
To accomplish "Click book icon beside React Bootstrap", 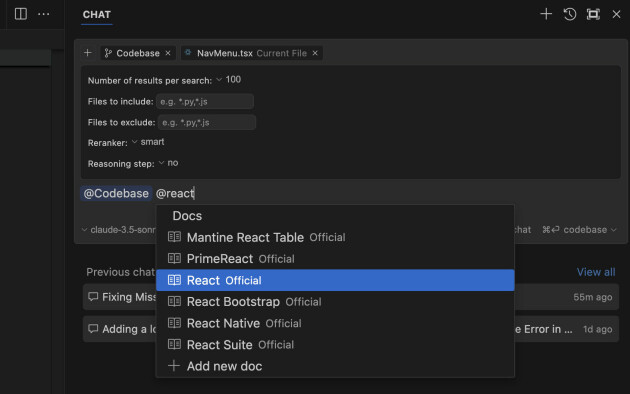I will [174, 301].
